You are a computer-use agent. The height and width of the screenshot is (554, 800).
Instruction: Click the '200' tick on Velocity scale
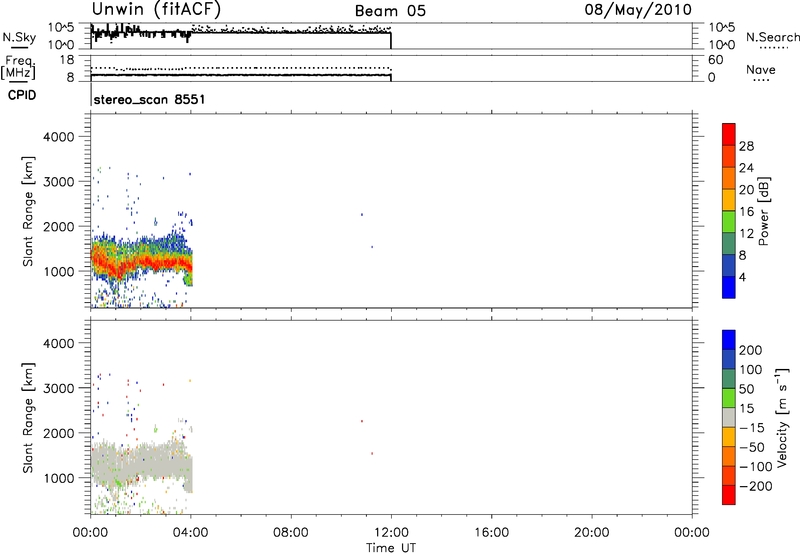(x=751, y=350)
